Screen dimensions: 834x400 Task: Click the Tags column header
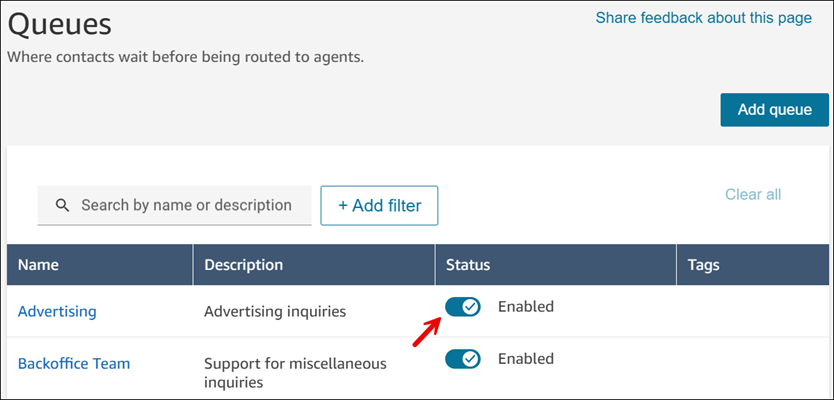pos(704,265)
